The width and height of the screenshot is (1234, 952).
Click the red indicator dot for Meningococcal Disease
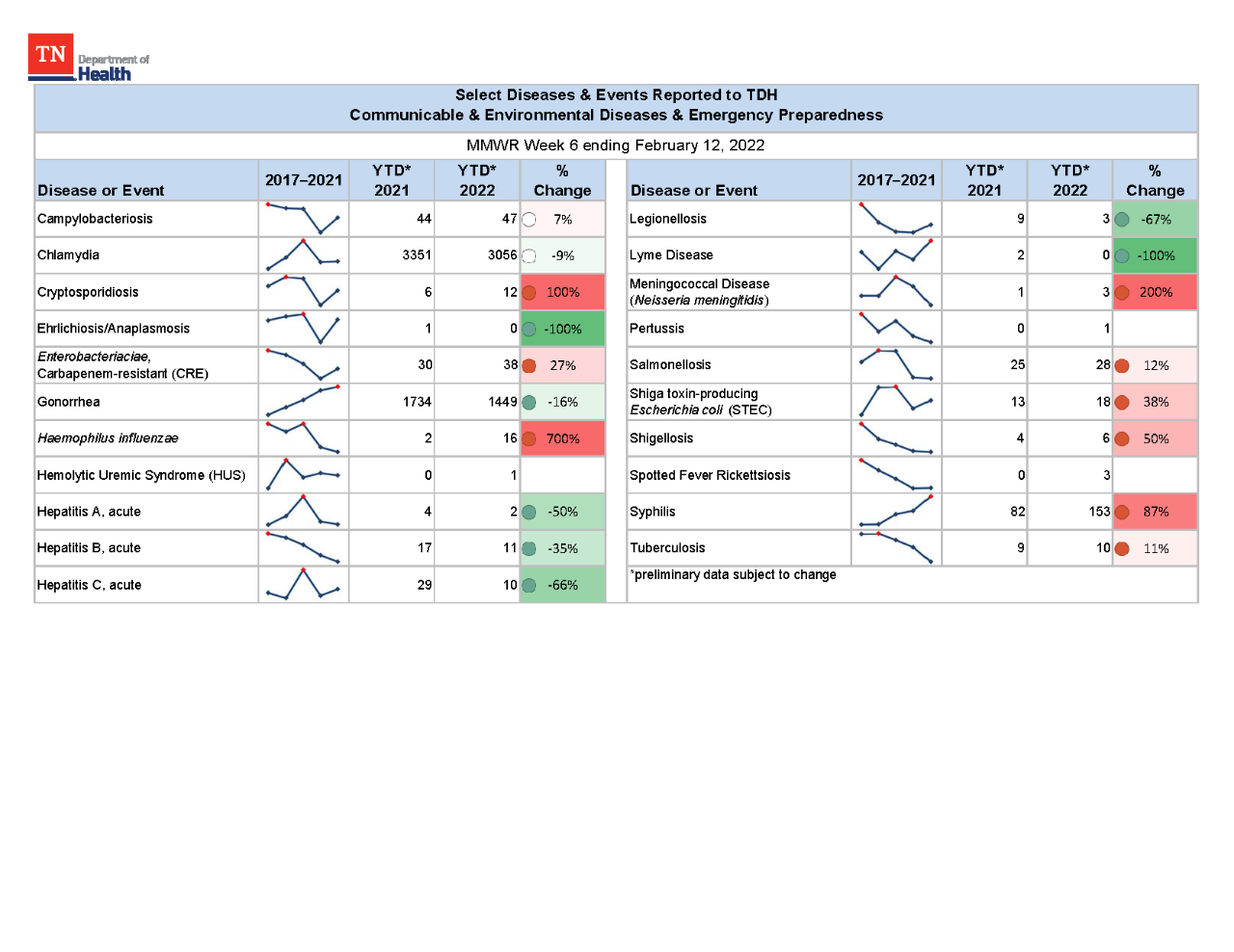1122,292
